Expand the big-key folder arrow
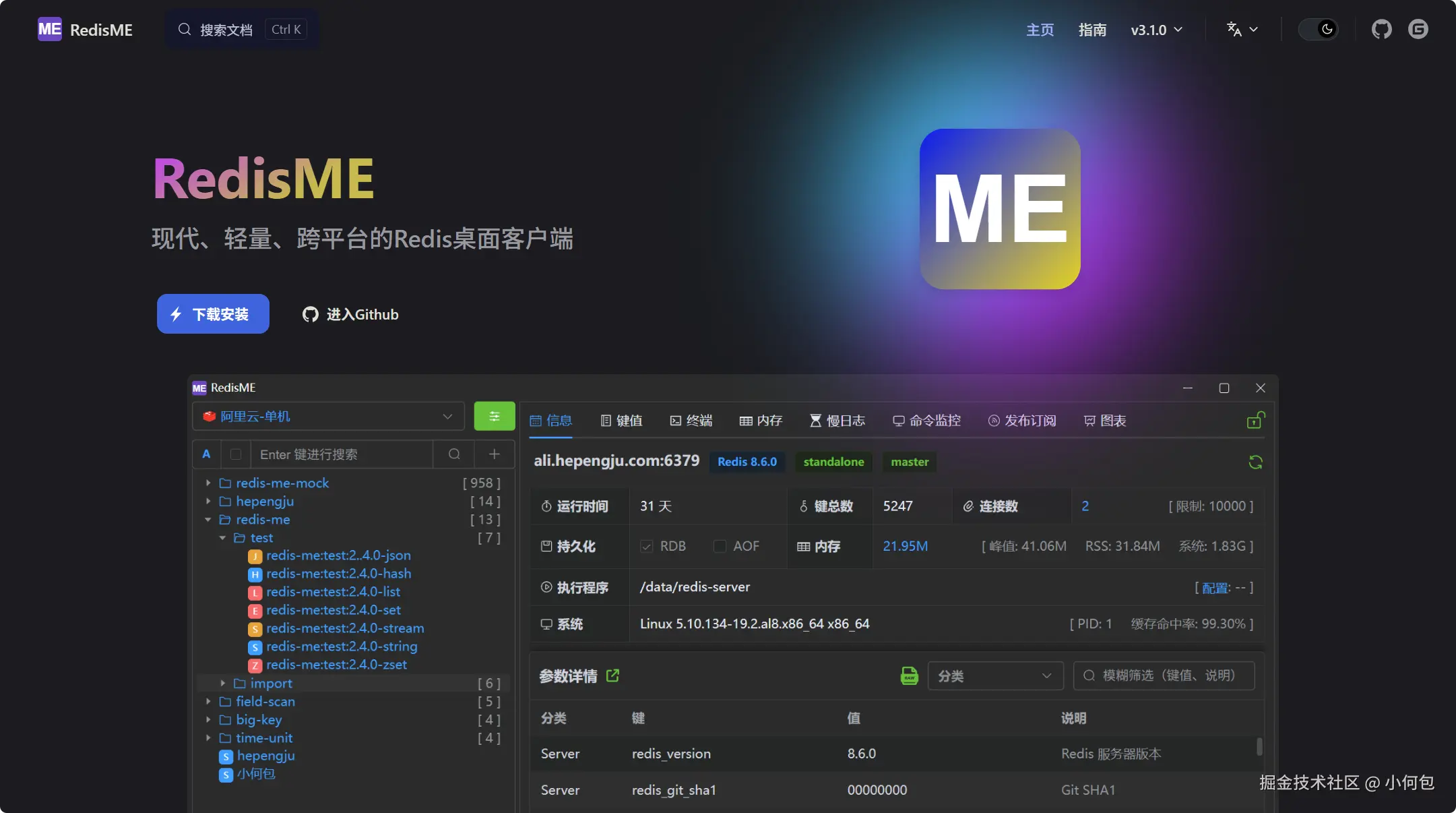Image resolution: width=1456 pixels, height=813 pixels. tap(208, 719)
